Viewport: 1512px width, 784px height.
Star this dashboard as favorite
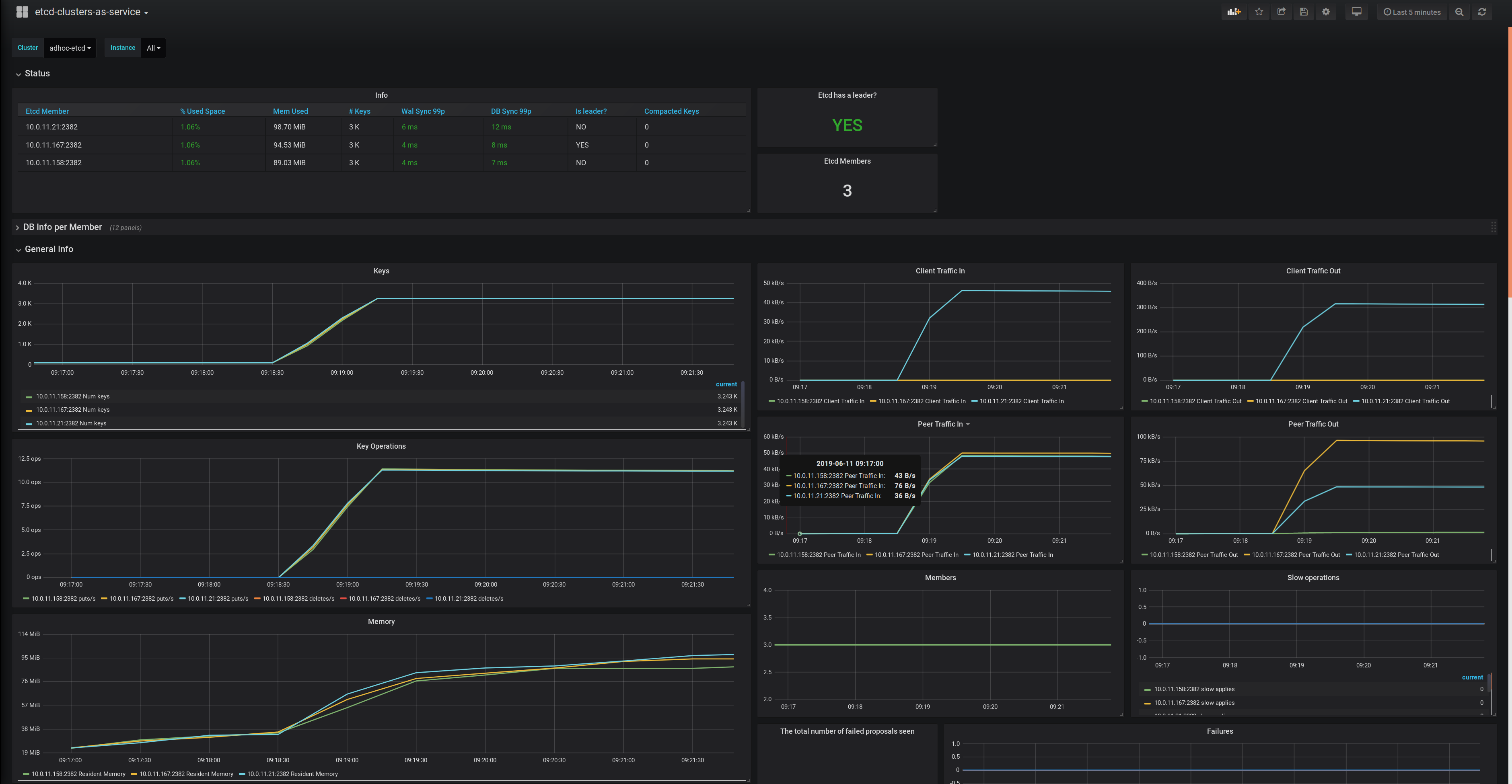(x=1259, y=12)
